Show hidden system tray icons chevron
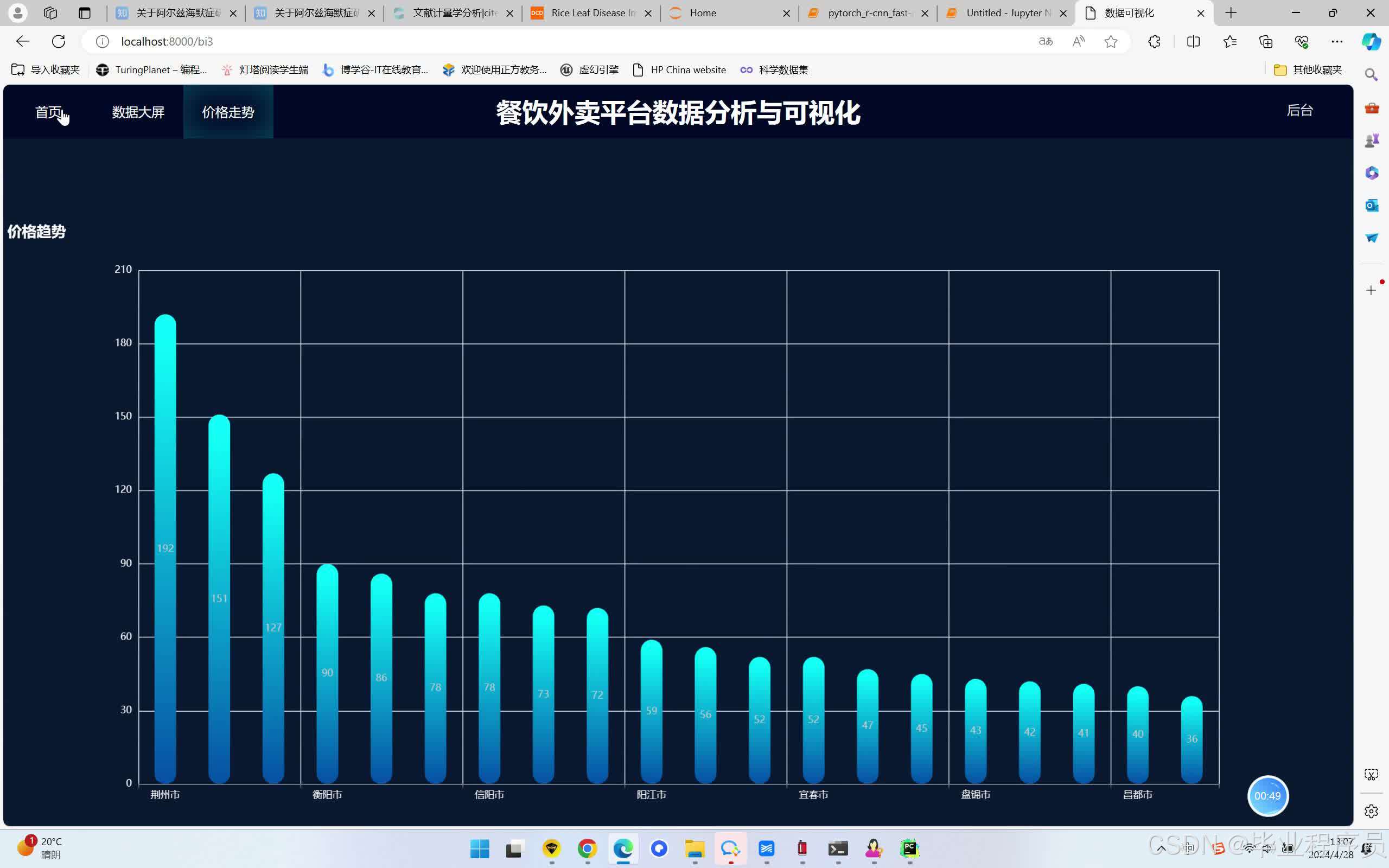Screen dimensions: 1389x868 pyautogui.click(x=1161, y=848)
